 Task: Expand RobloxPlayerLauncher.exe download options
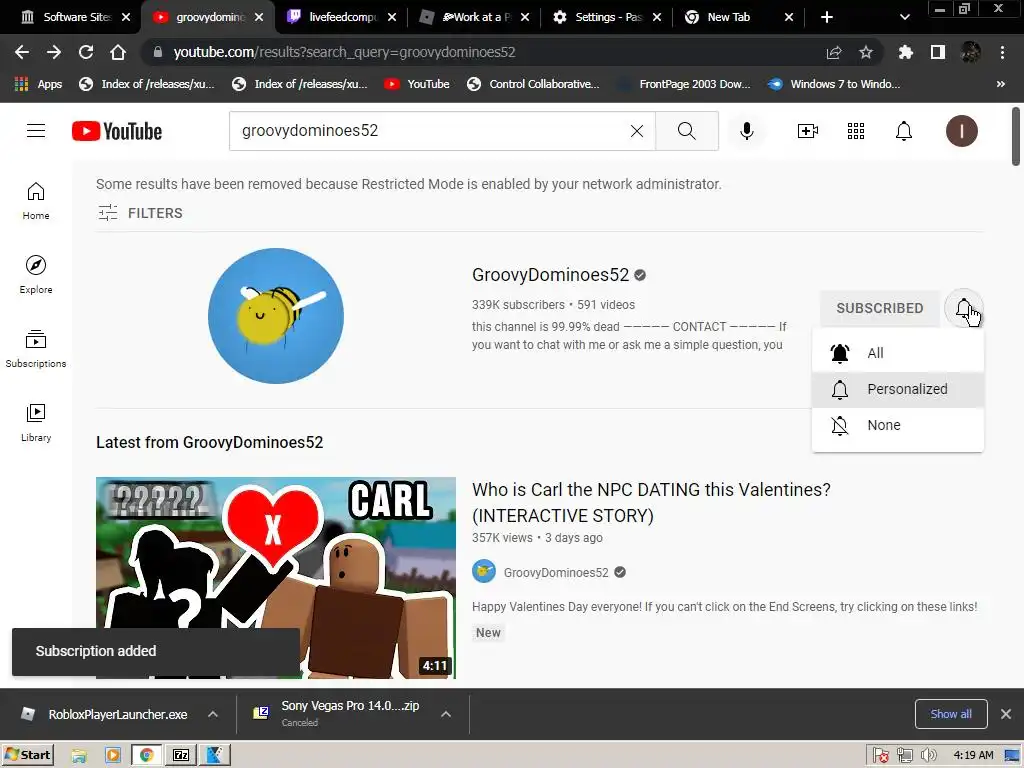point(213,714)
